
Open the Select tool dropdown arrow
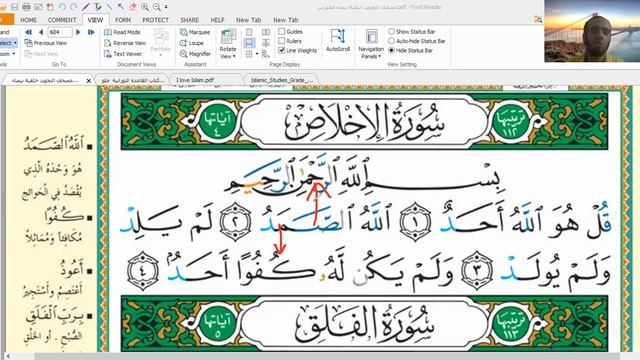point(16,43)
